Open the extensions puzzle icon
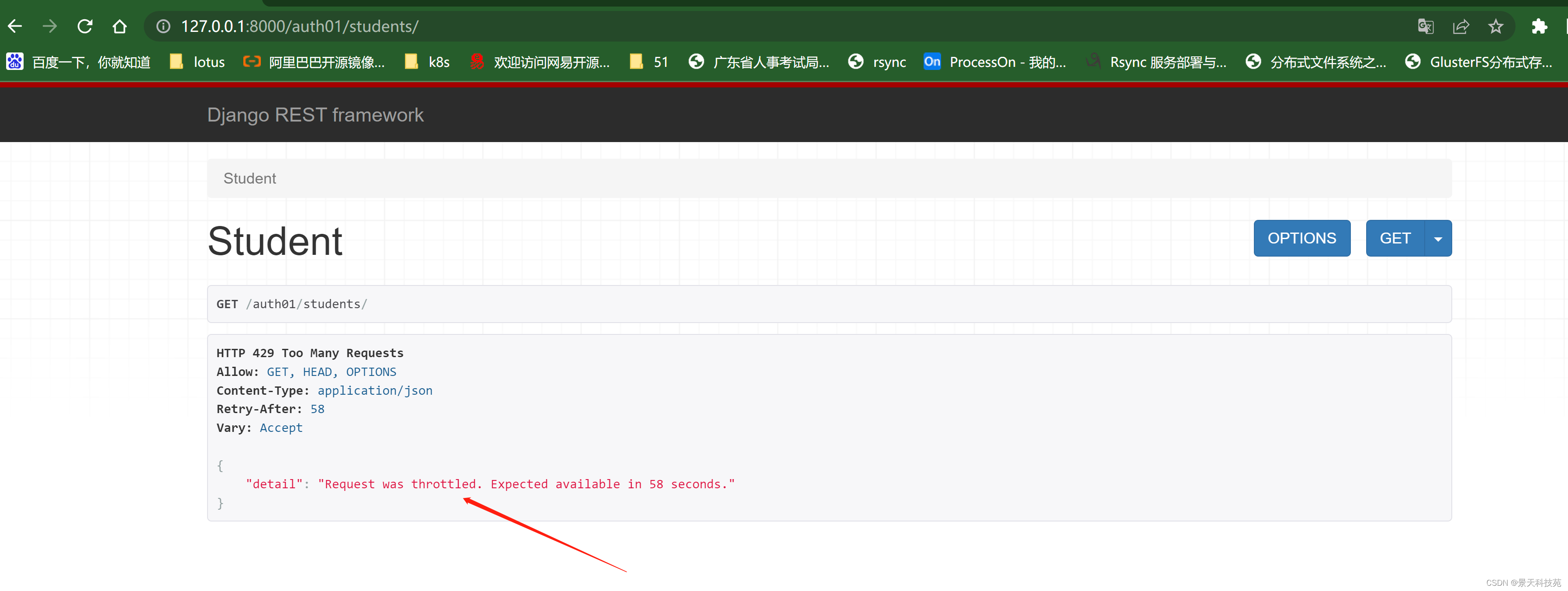This screenshot has width=1568, height=591. pyautogui.click(x=1540, y=26)
